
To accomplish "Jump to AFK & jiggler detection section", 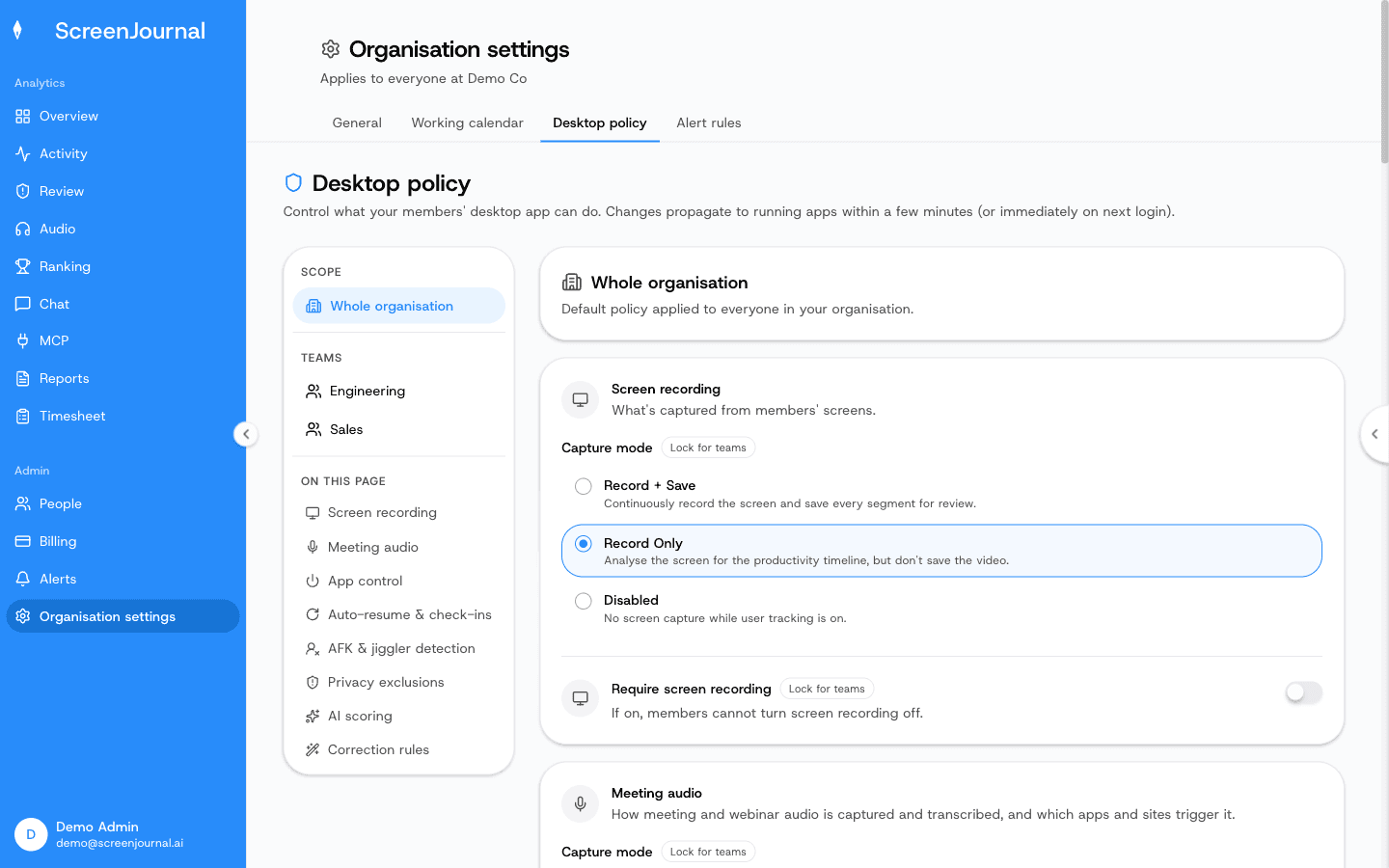I will coord(399,648).
